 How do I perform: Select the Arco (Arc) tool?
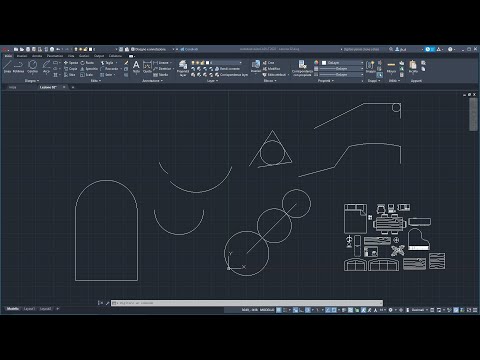tap(46, 66)
